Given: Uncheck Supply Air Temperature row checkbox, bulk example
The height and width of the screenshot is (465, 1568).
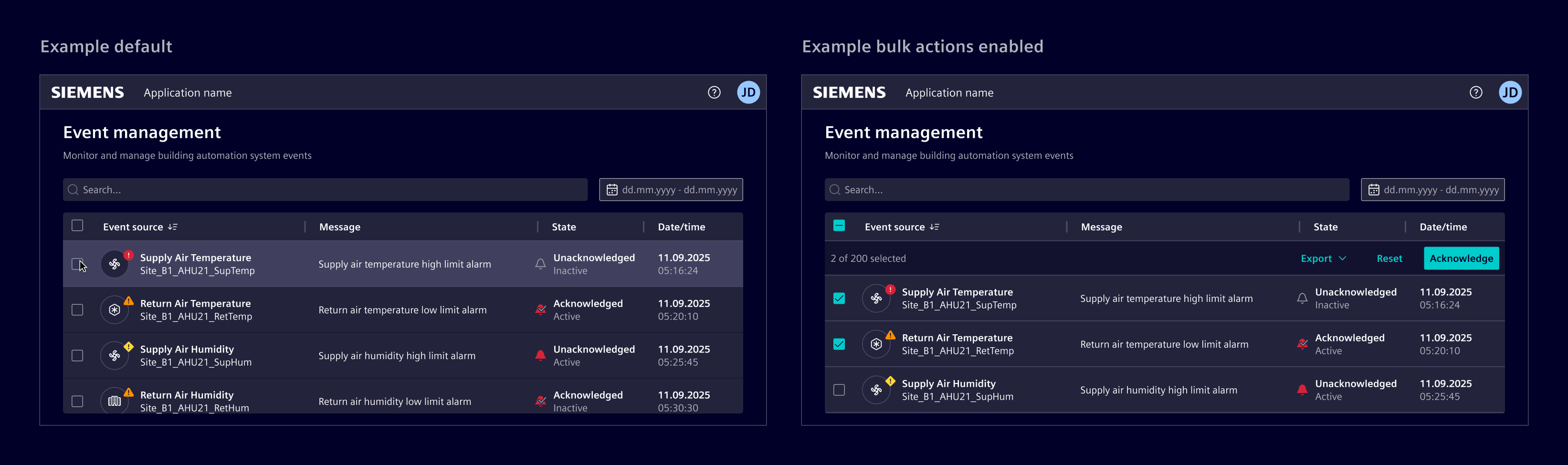Looking at the screenshot, I should click(839, 299).
